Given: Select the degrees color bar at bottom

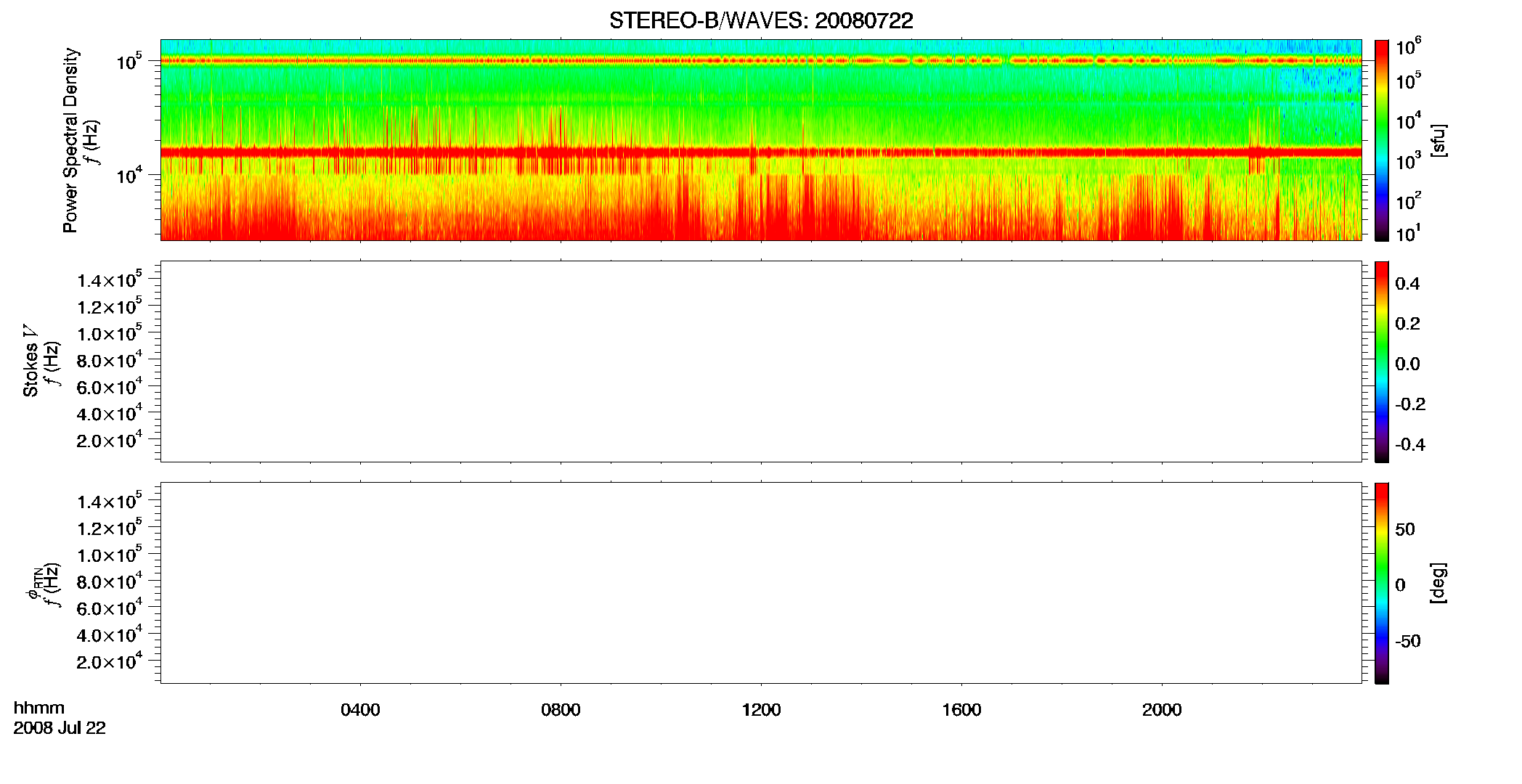Looking at the screenshot, I should (1382, 583).
